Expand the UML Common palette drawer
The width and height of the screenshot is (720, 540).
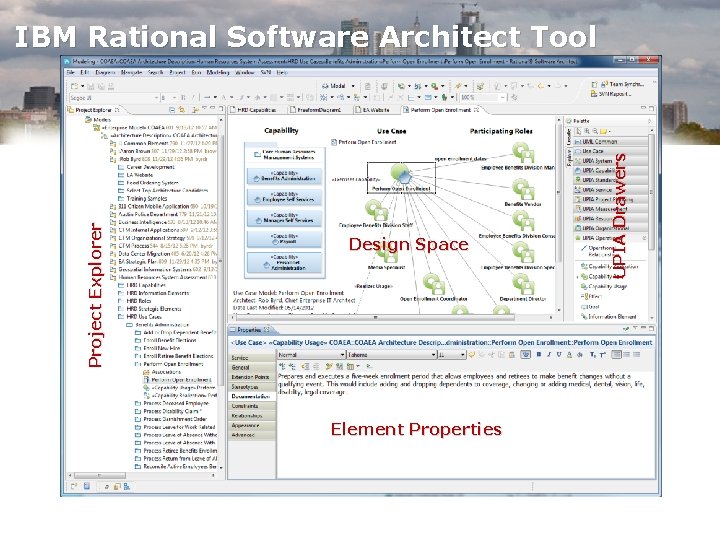pos(610,141)
